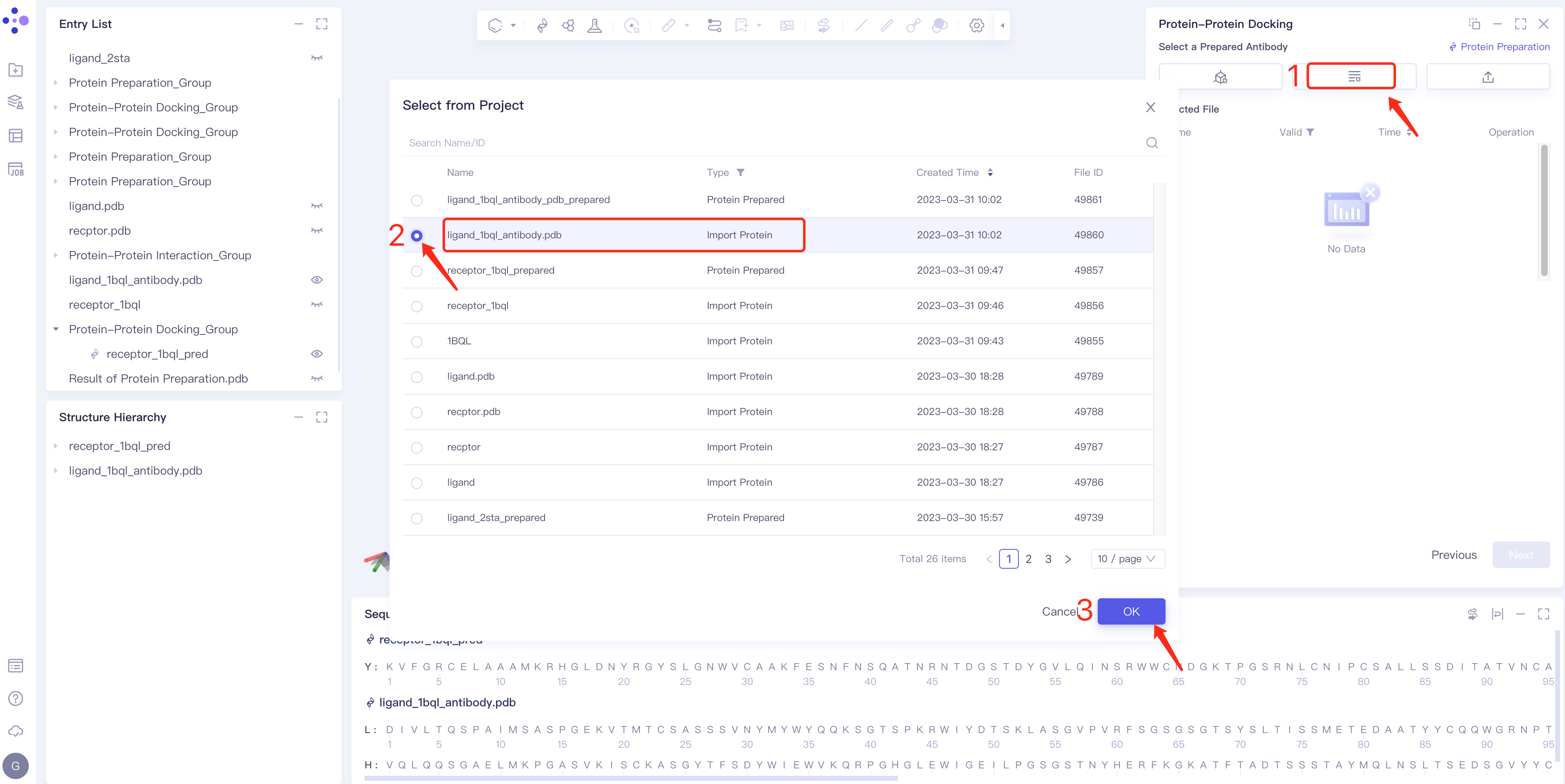
Task: Click Previous in Protein–Protein Docking panel
Action: click(1453, 555)
